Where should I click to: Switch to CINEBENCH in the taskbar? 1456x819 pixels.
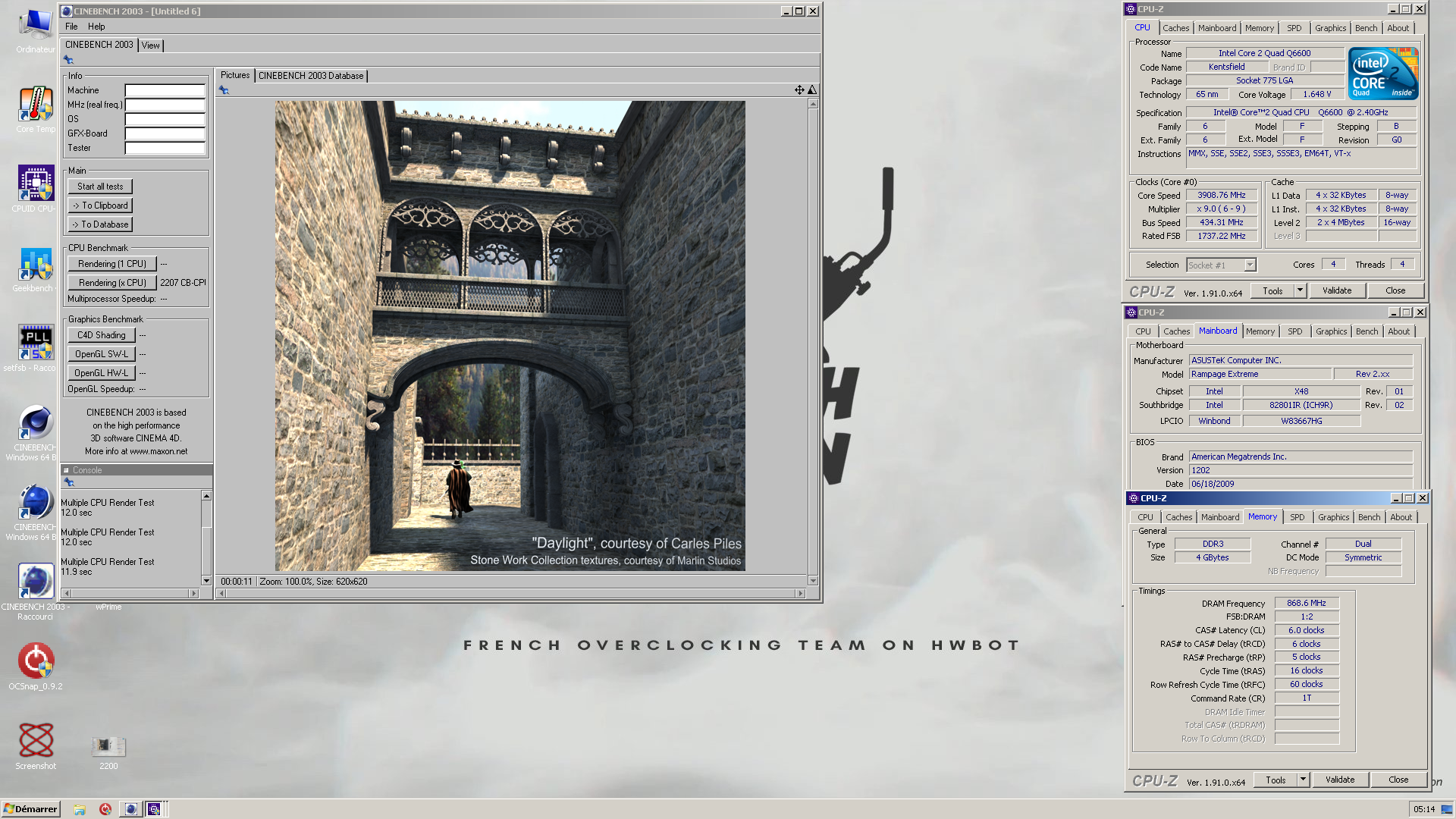pos(131,809)
